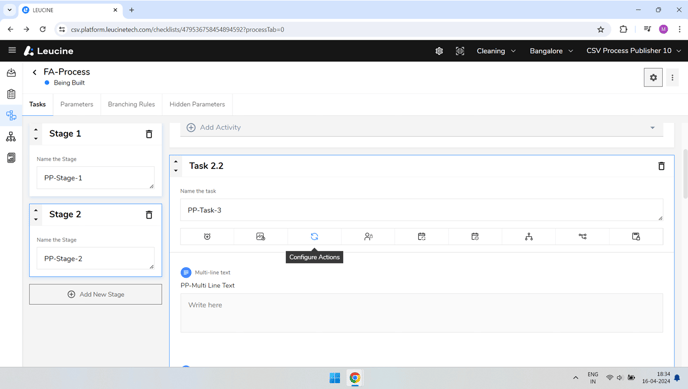Click the Leucine logo
The image size is (688, 389).
point(49,51)
